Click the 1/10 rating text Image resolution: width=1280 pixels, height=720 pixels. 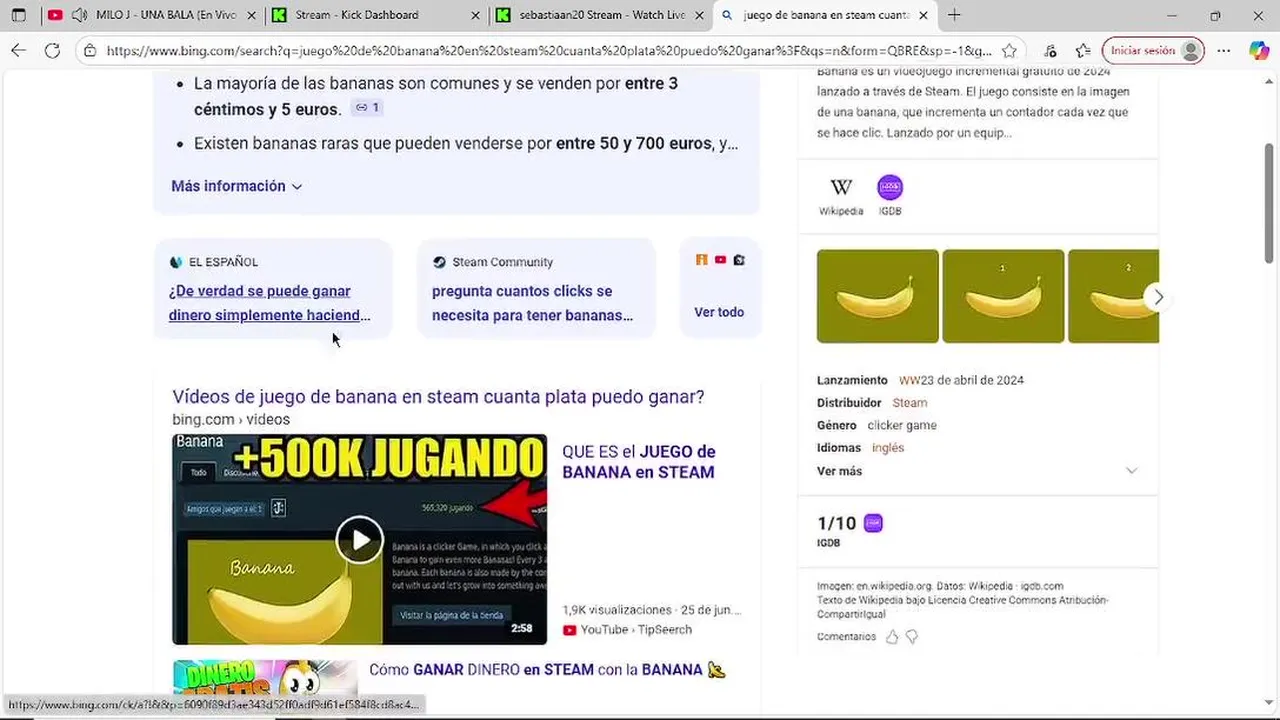point(837,523)
